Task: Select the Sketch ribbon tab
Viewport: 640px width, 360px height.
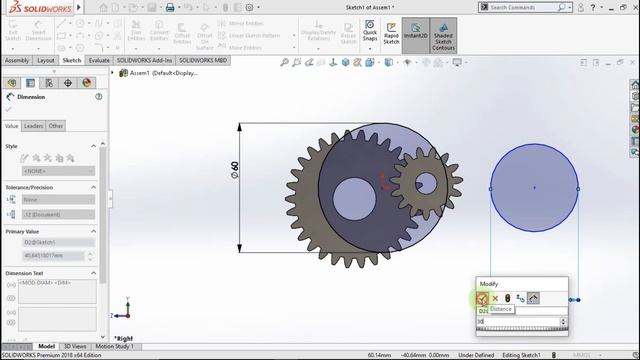Action: pos(72,60)
